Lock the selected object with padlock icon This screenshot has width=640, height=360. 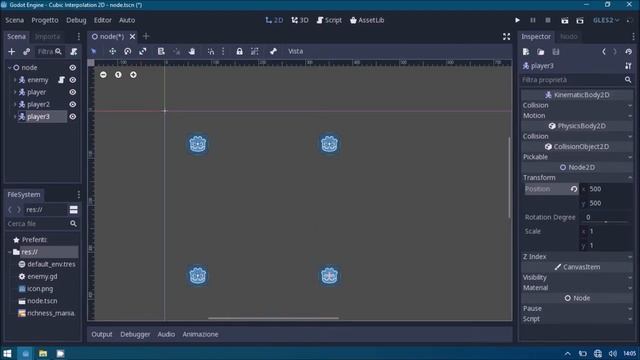[240, 51]
